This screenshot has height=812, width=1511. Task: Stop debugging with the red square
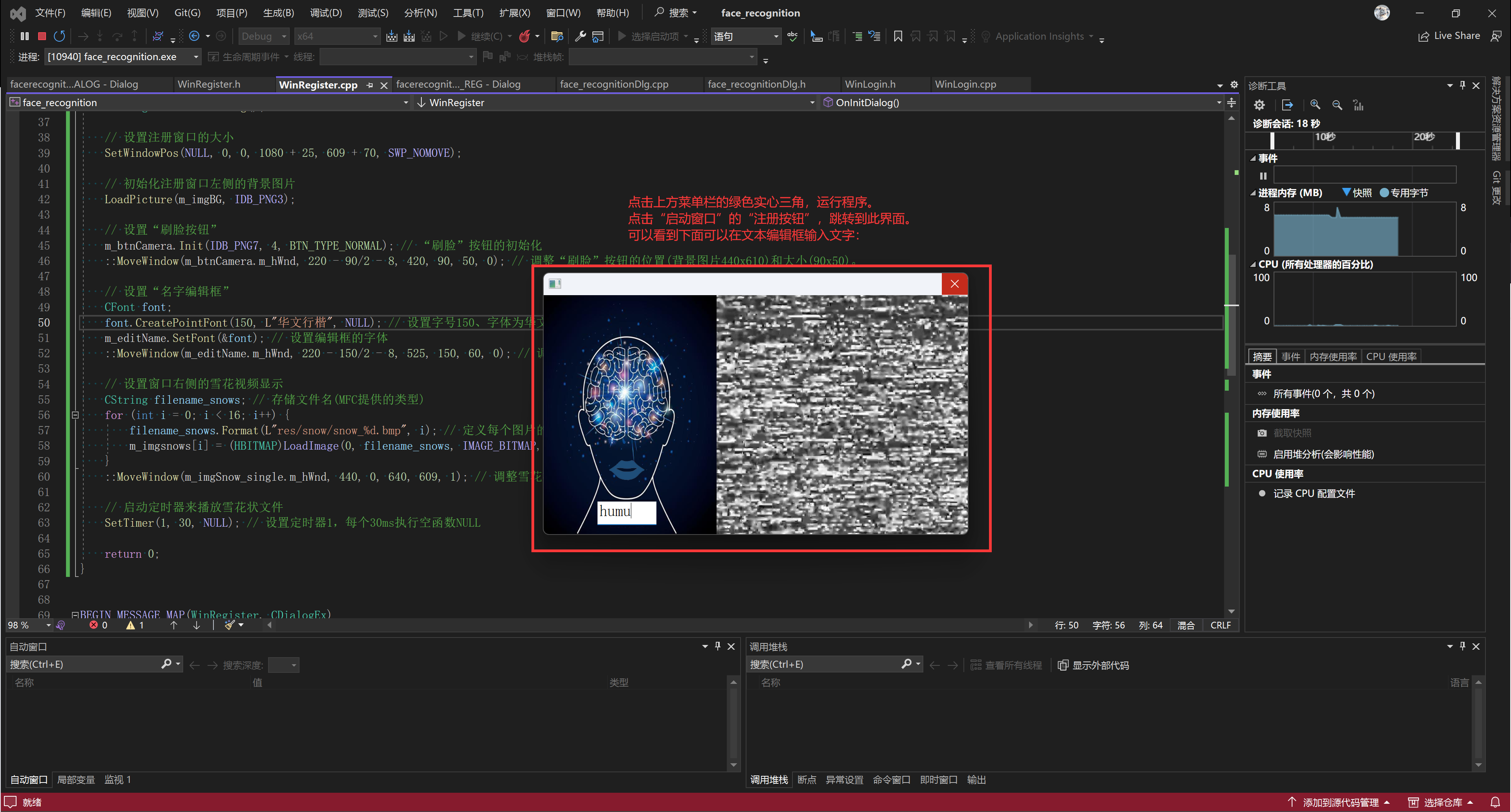(x=42, y=37)
